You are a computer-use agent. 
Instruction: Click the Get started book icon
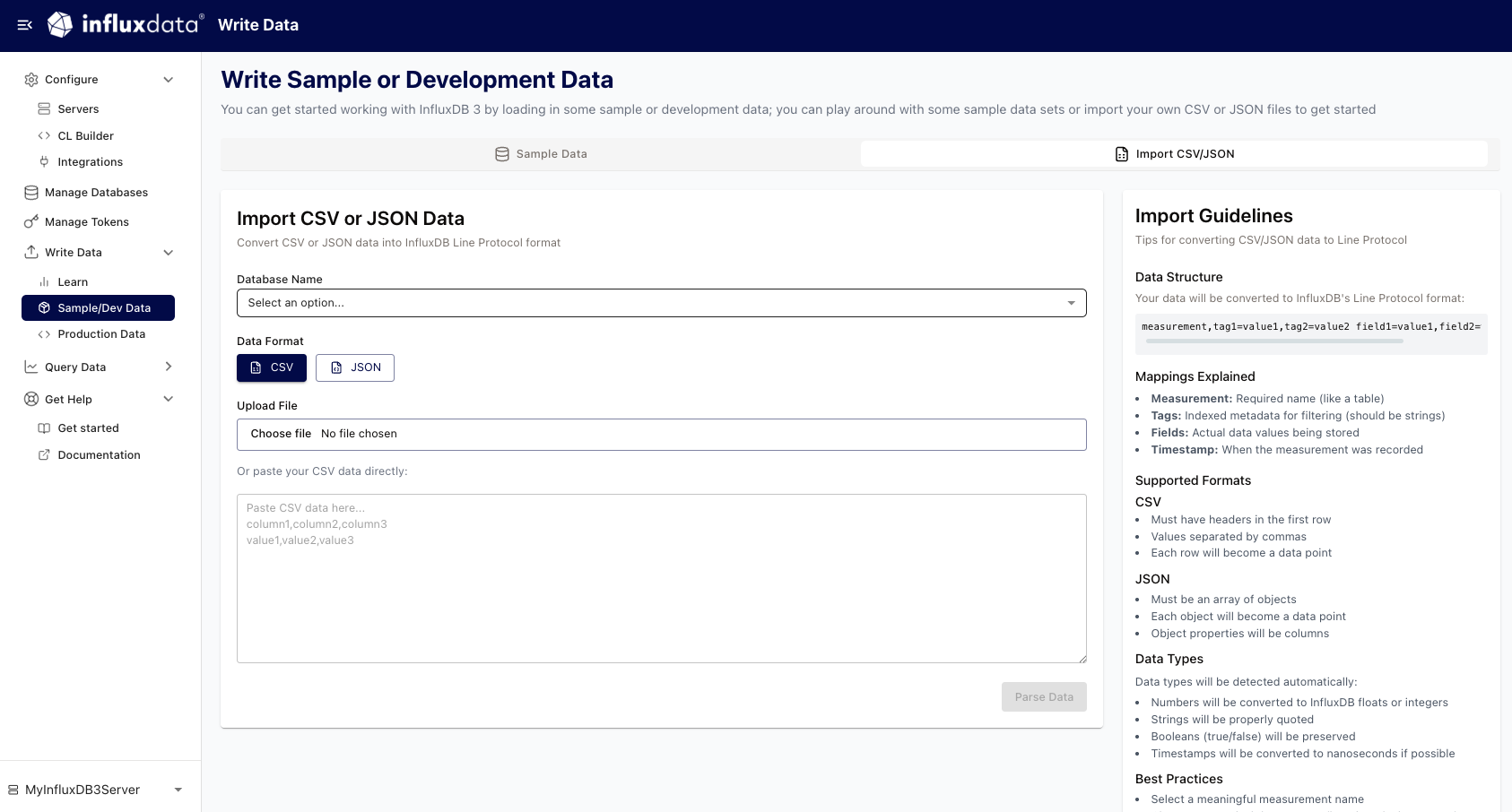click(44, 428)
